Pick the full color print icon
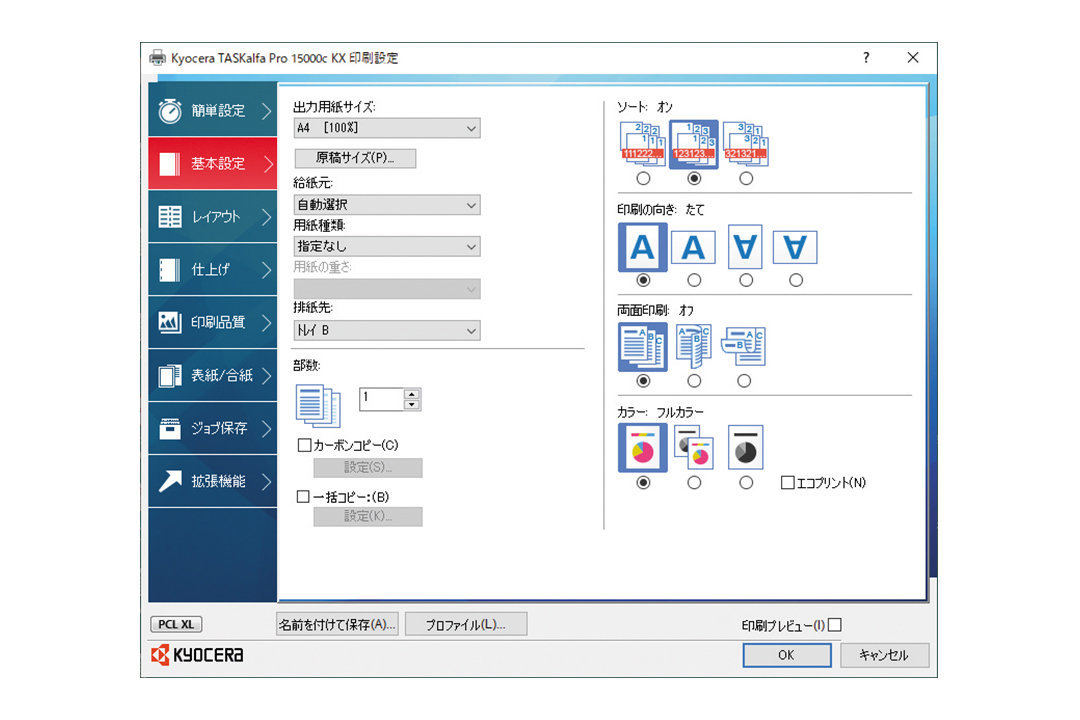1080x720 pixels. (x=643, y=448)
